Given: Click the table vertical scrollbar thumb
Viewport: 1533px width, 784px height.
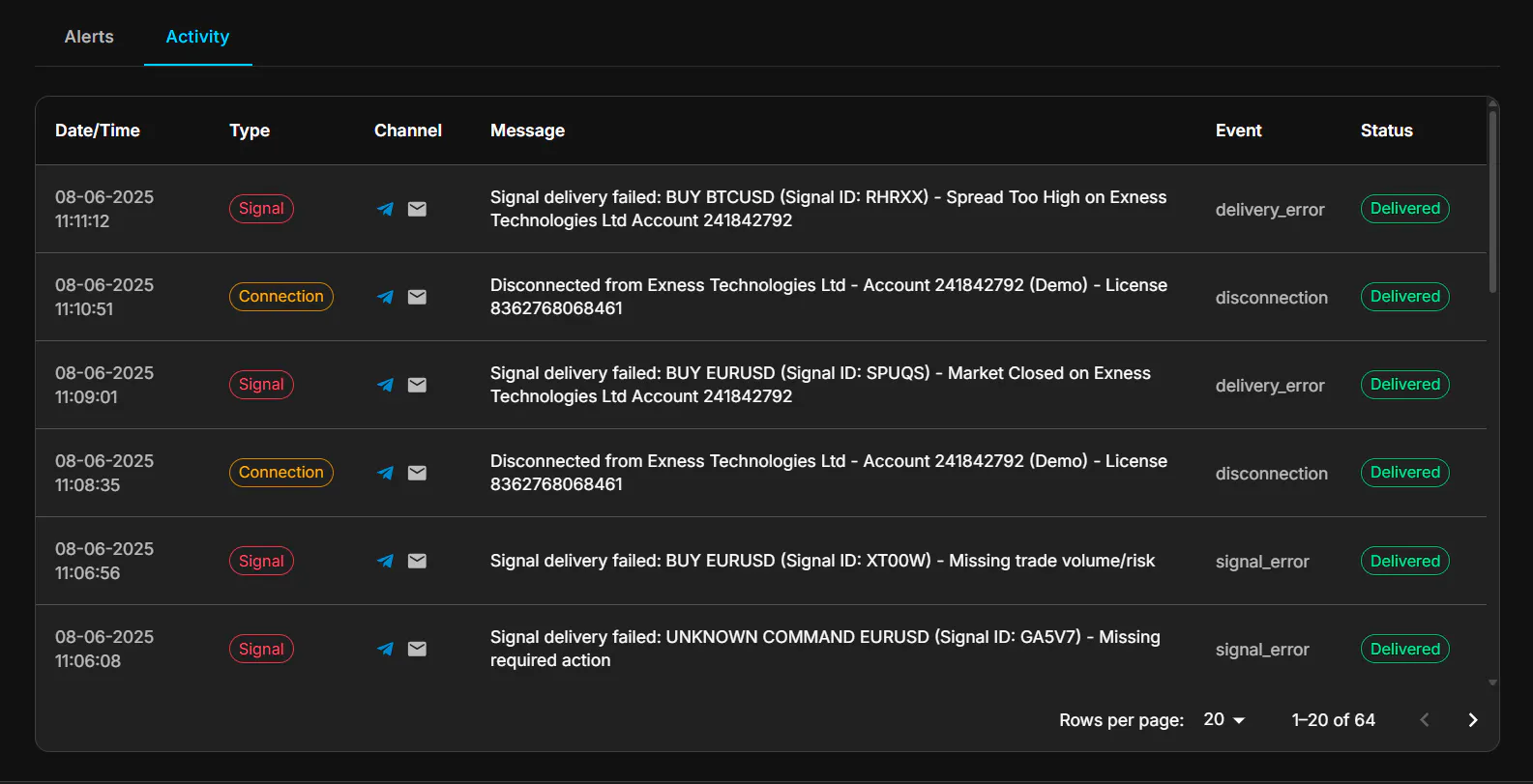Looking at the screenshot, I should click(x=1492, y=201).
